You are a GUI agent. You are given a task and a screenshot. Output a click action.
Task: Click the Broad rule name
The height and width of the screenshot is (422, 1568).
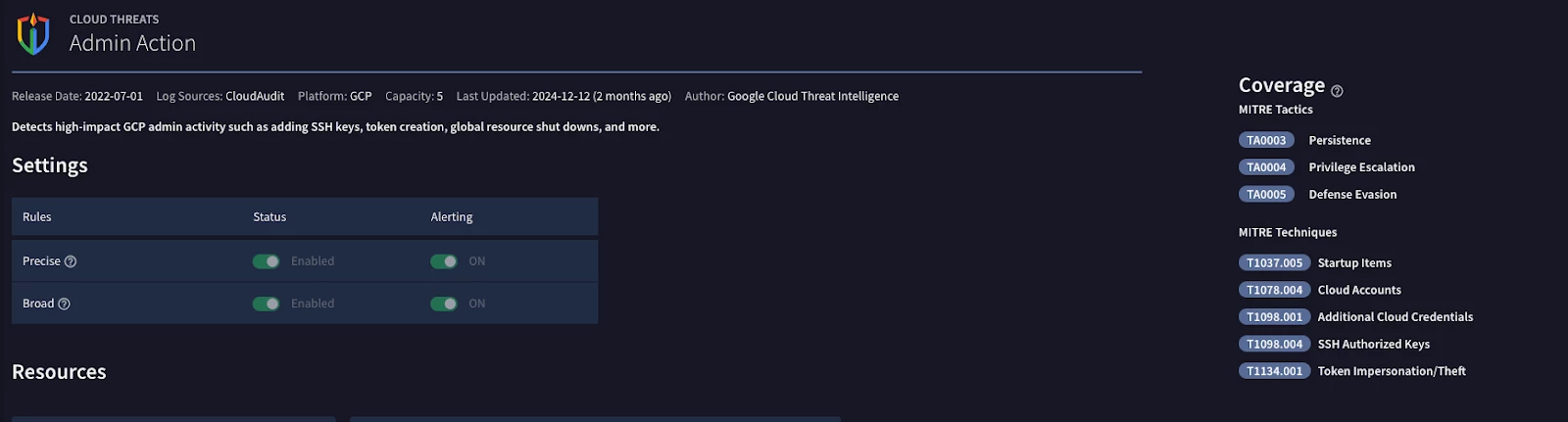click(38, 304)
